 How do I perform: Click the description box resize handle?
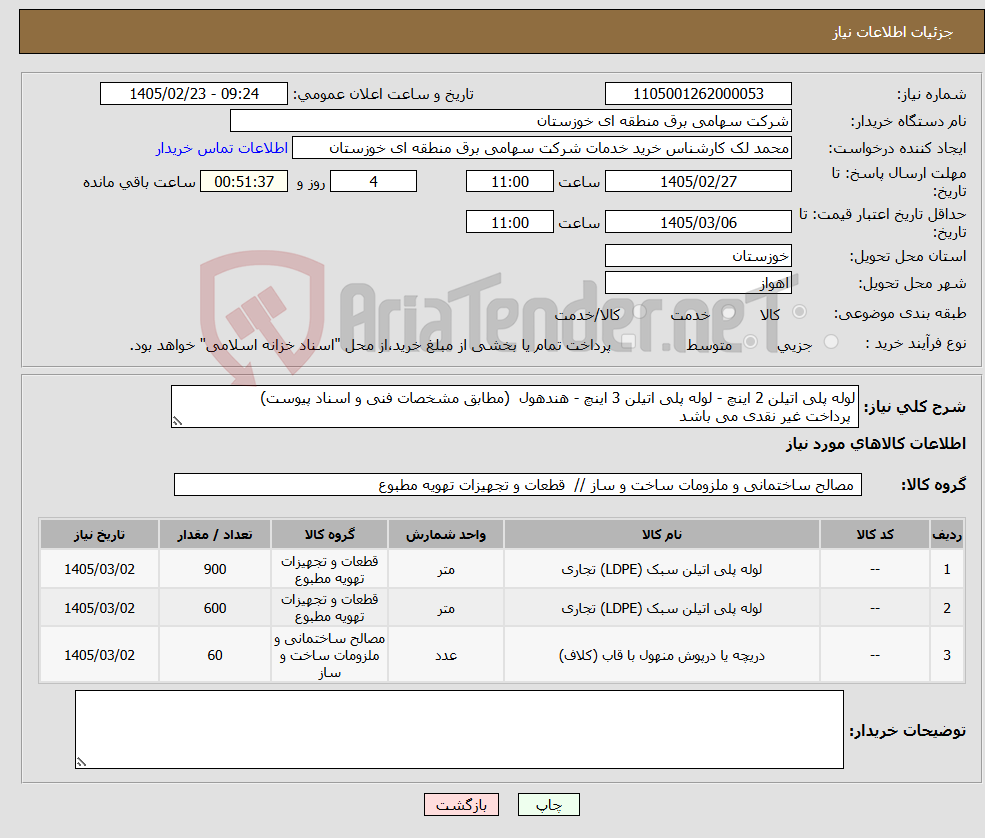(177, 422)
